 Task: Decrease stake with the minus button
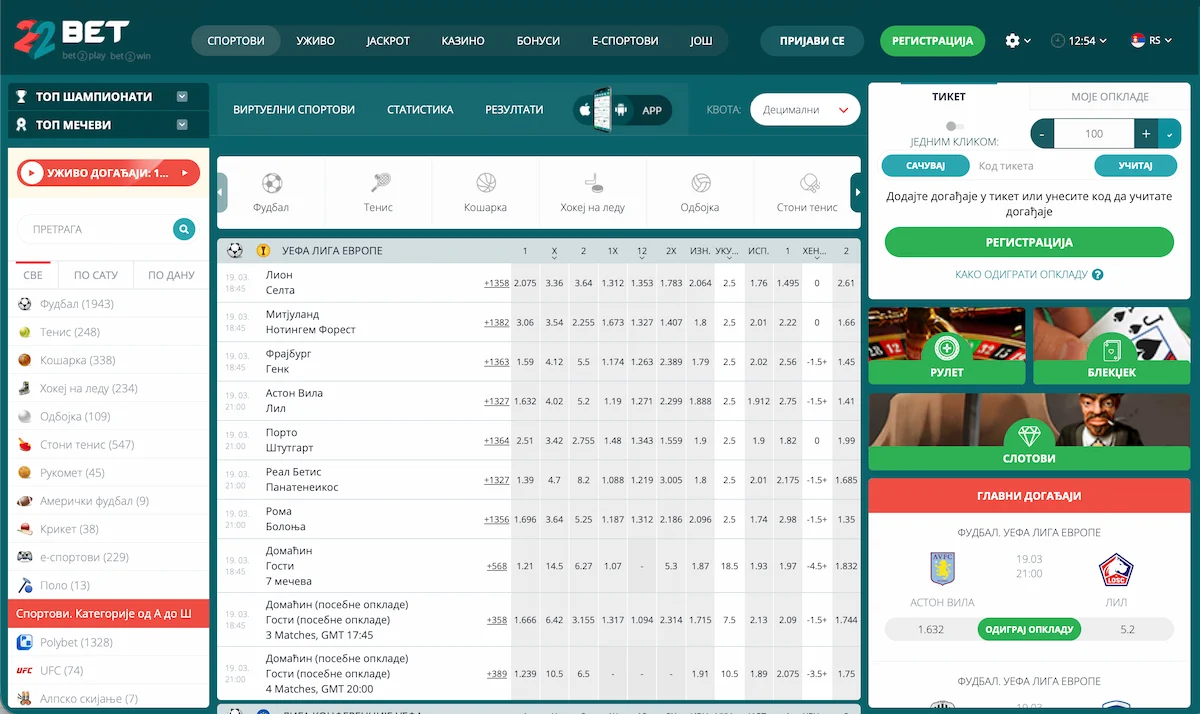[1042, 134]
